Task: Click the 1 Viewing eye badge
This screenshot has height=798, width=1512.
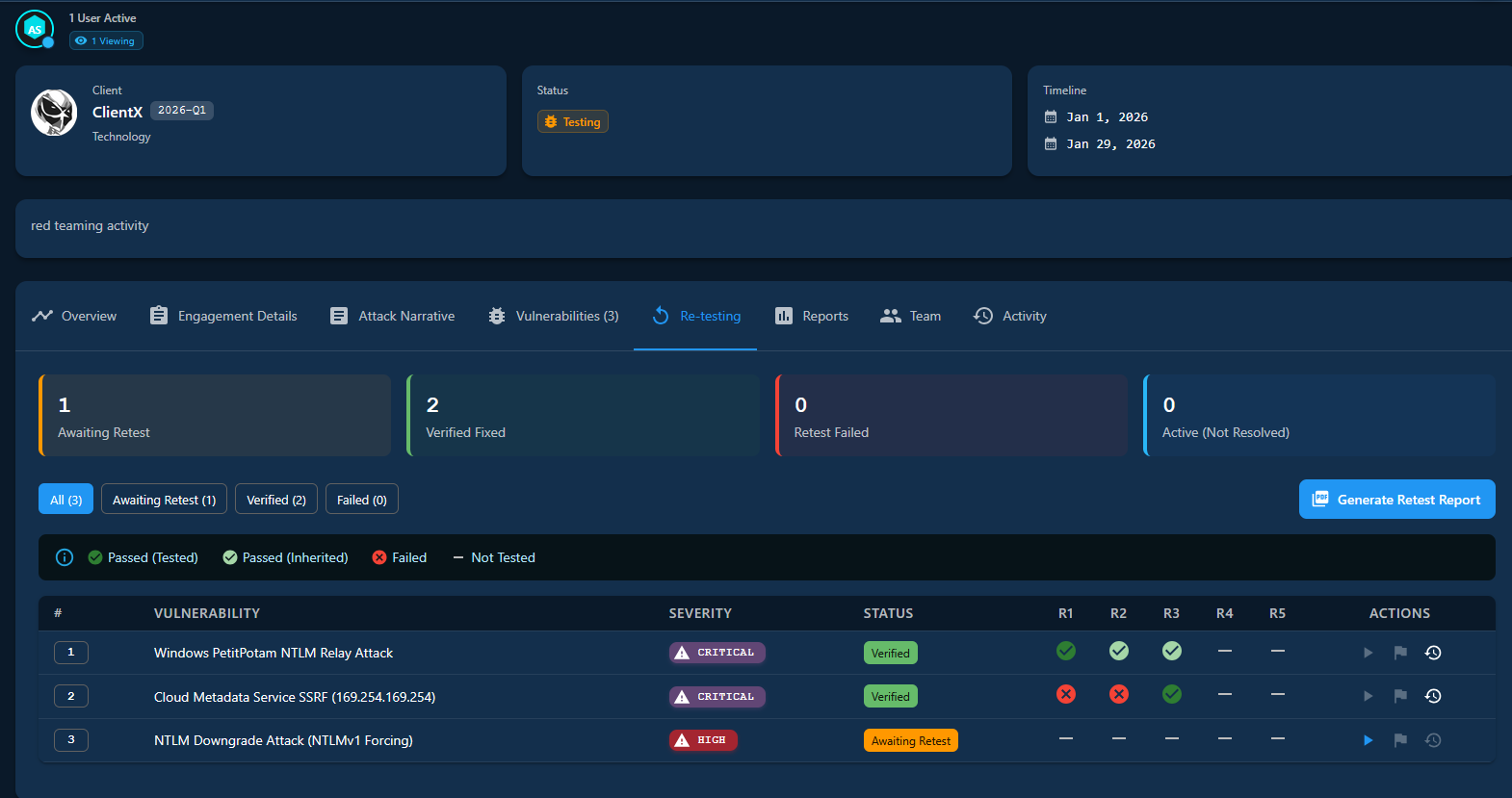Action: (x=106, y=40)
